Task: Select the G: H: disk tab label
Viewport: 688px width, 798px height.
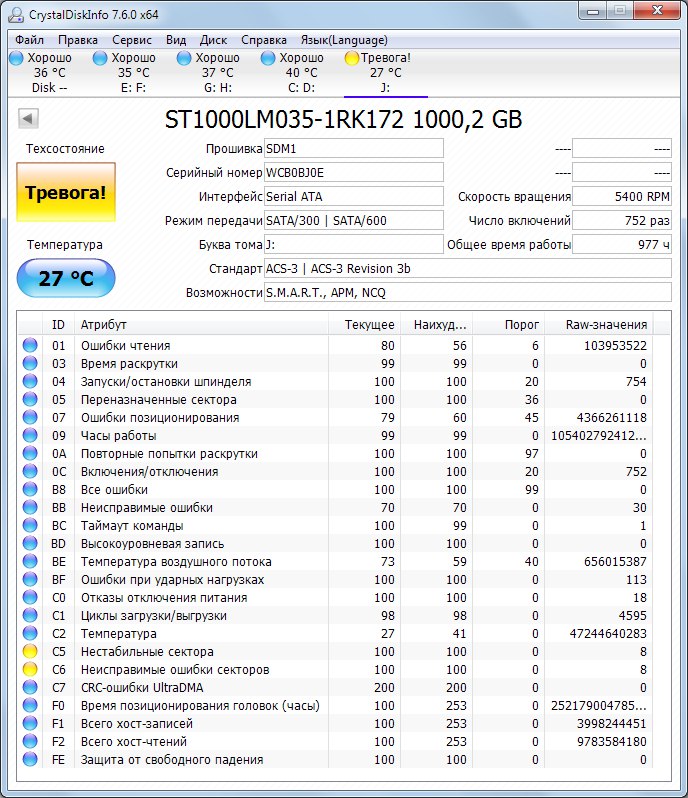Action: coord(218,88)
